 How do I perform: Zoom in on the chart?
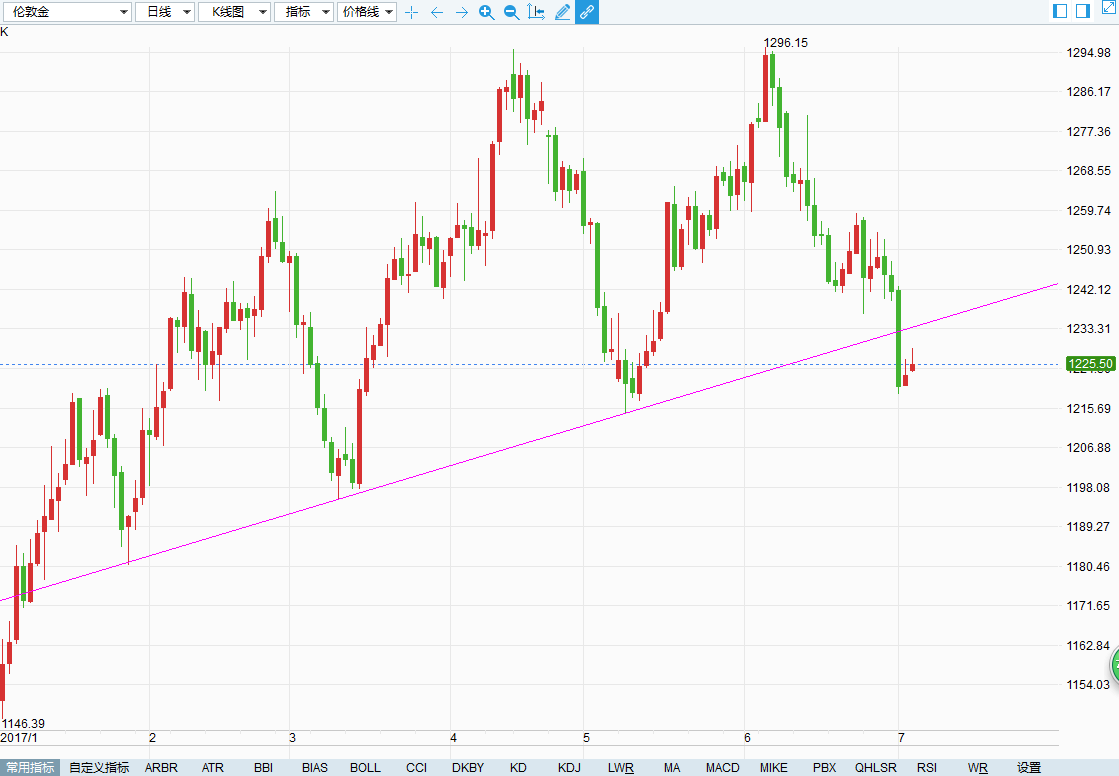coord(486,12)
